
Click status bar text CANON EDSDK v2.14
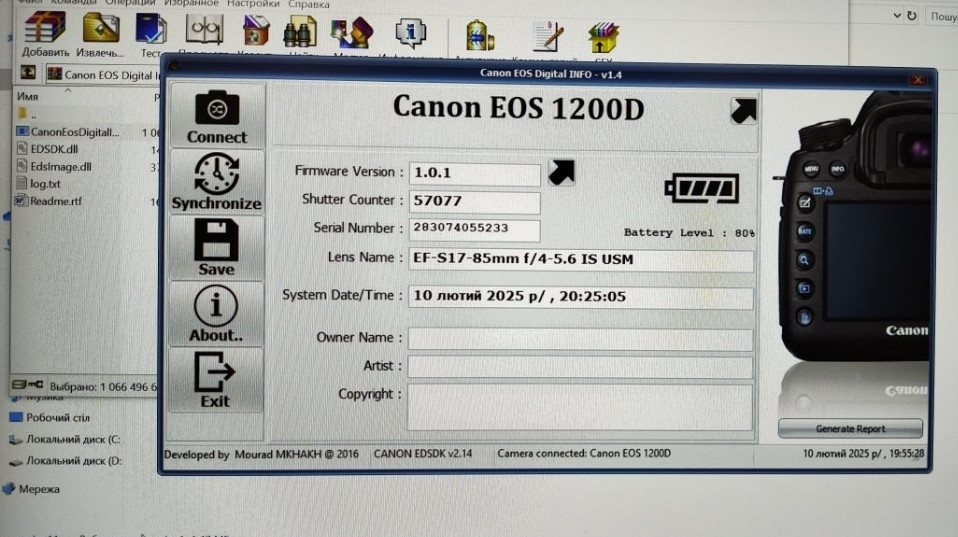pos(423,454)
